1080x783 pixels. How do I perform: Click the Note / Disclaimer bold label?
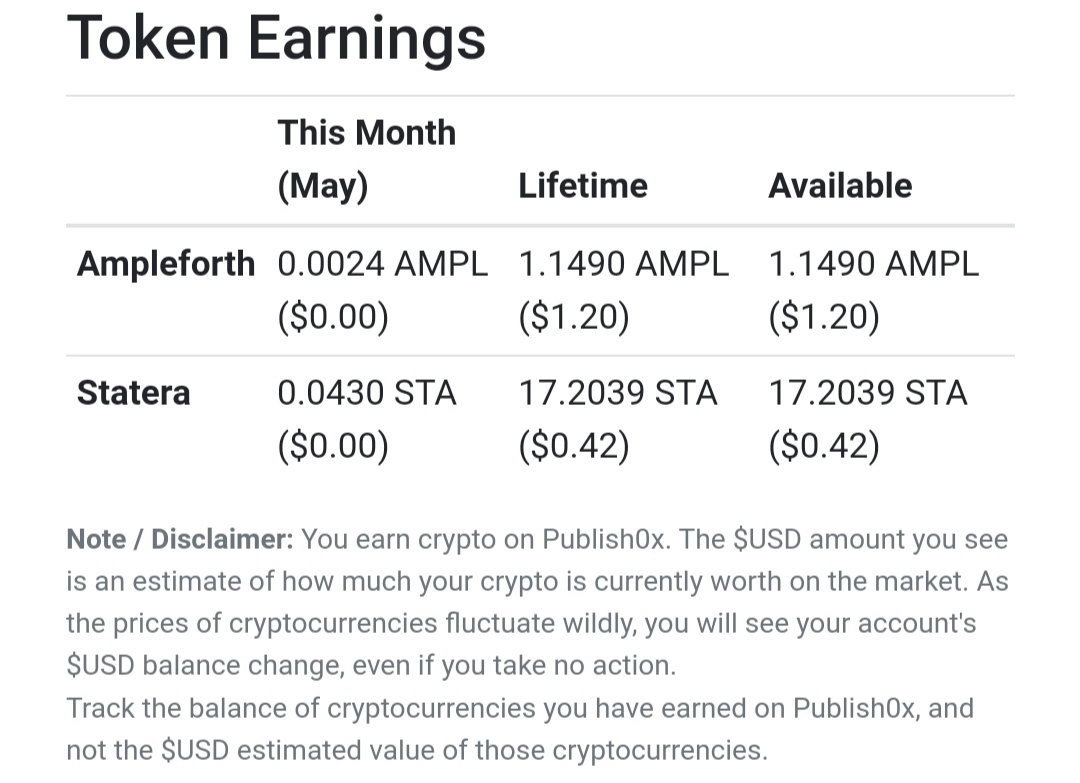180,539
